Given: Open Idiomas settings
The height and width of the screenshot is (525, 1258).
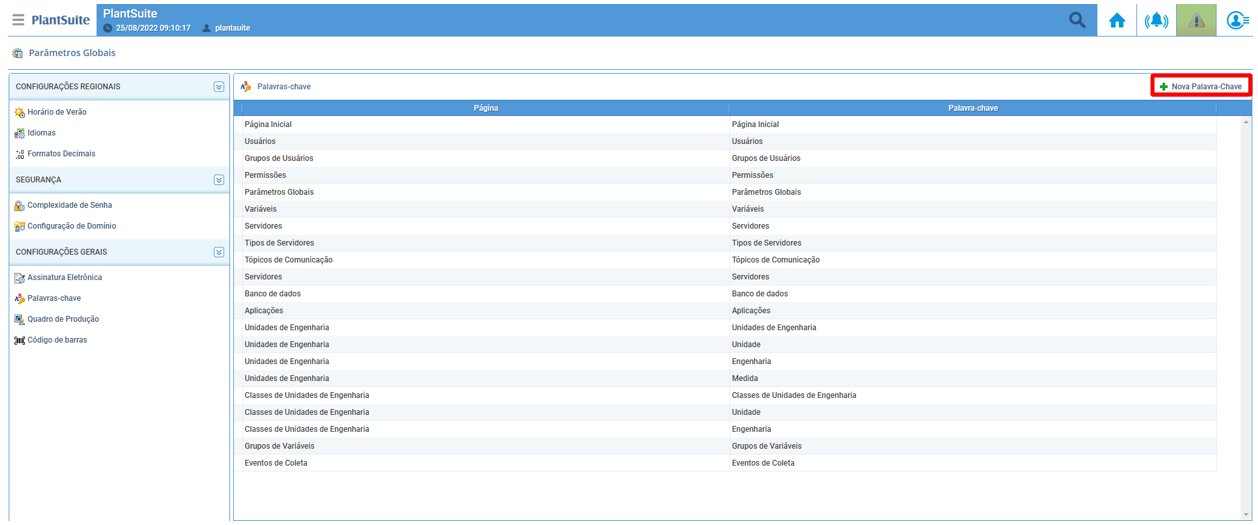Looking at the screenshot, I should (42, 133).
